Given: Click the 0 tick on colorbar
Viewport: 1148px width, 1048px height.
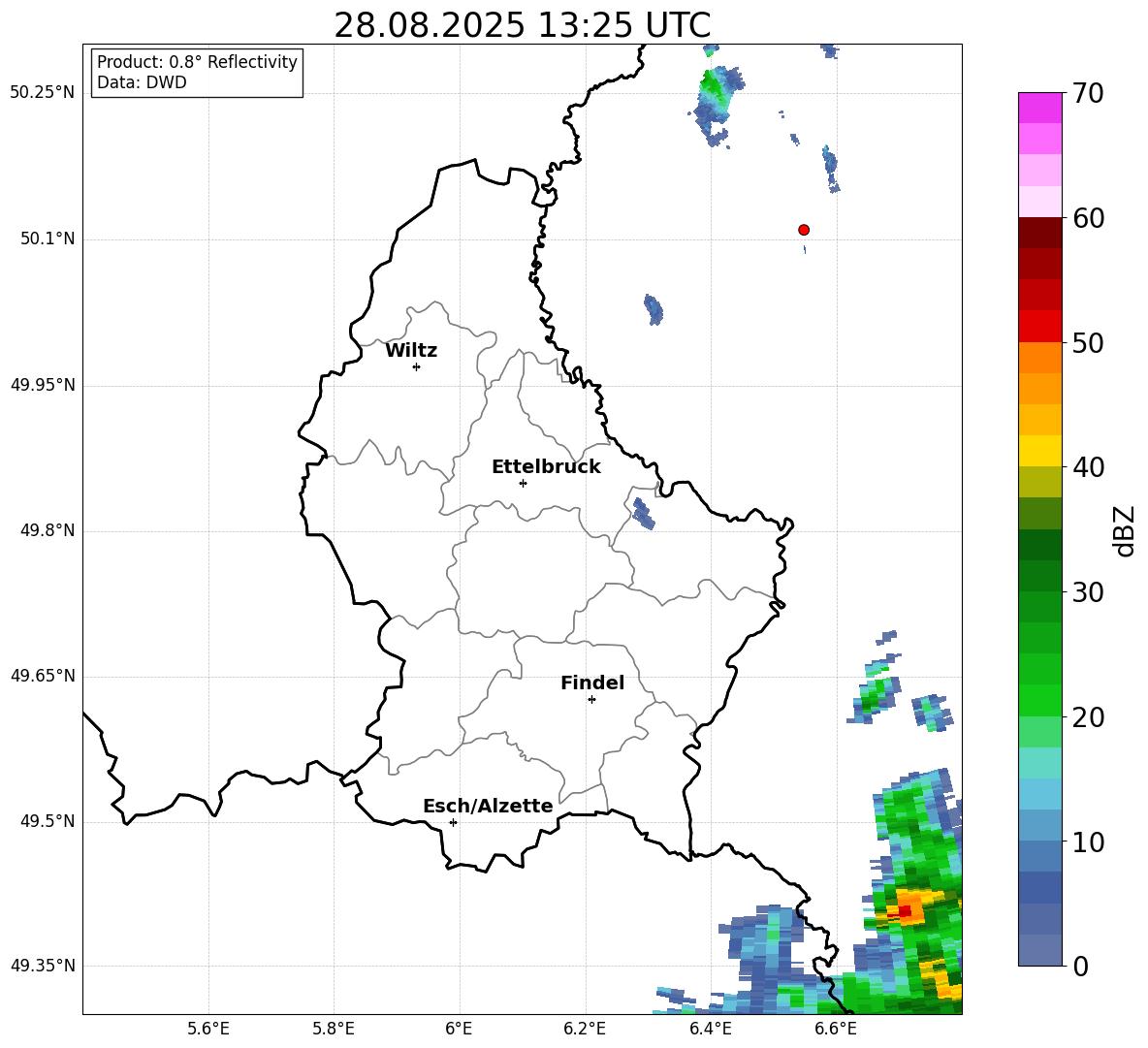Looking at the screenshot, I should click(1080, 967).
